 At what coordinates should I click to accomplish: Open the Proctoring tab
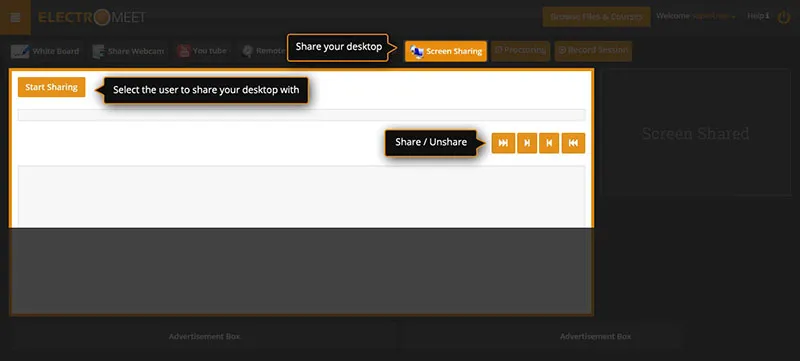click(520, 51)
